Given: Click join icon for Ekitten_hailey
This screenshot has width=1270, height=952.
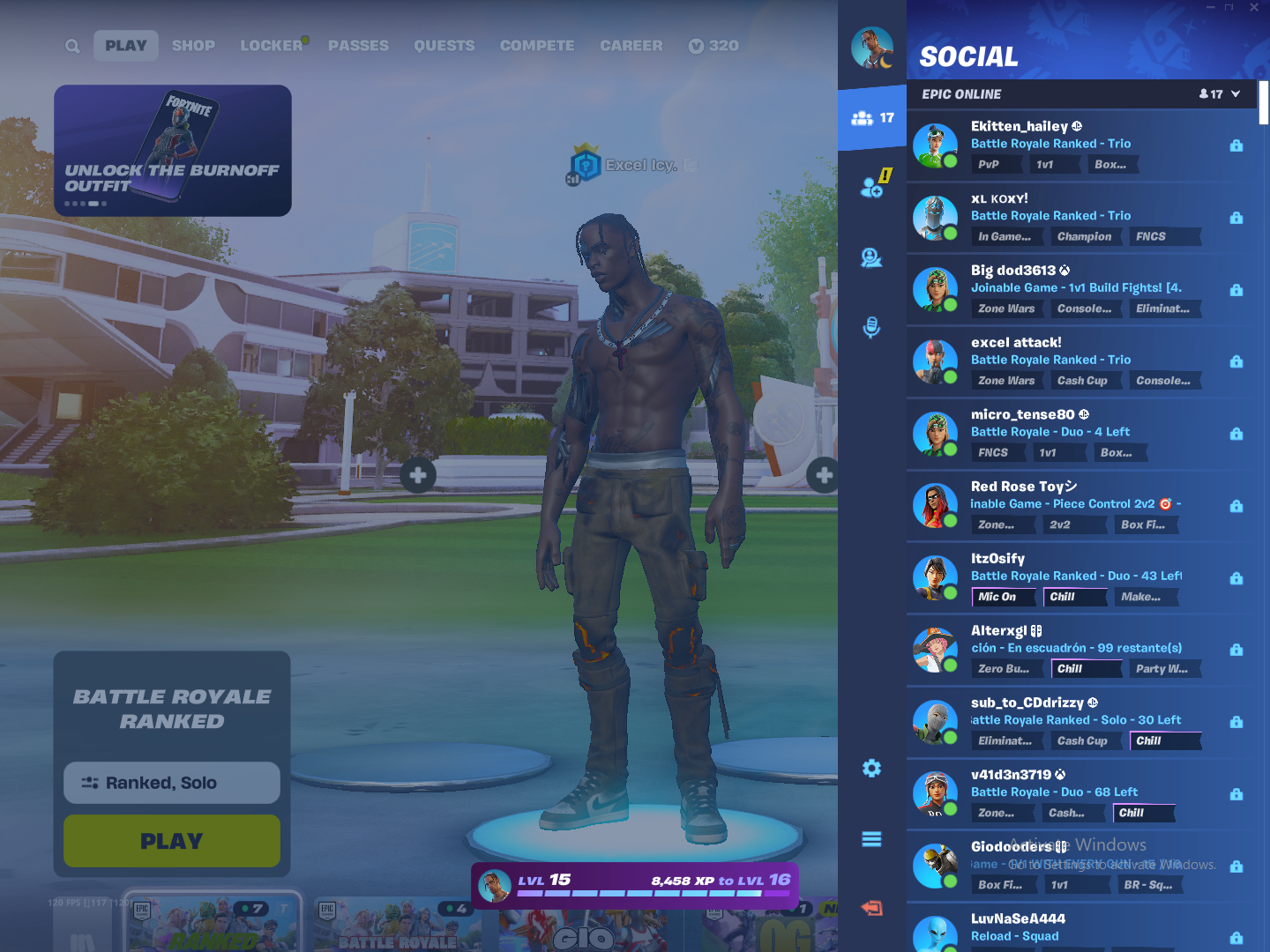Looking at the screenshot, I should tap(1236, 145).
